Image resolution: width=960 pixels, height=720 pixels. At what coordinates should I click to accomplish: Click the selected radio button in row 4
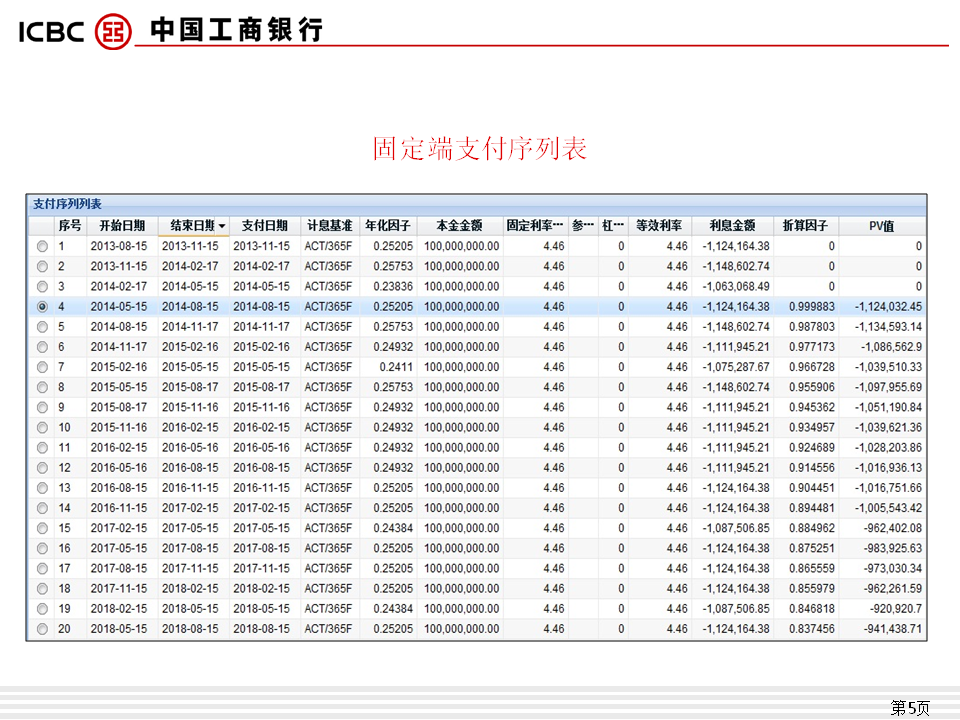[x=42, y=307]
